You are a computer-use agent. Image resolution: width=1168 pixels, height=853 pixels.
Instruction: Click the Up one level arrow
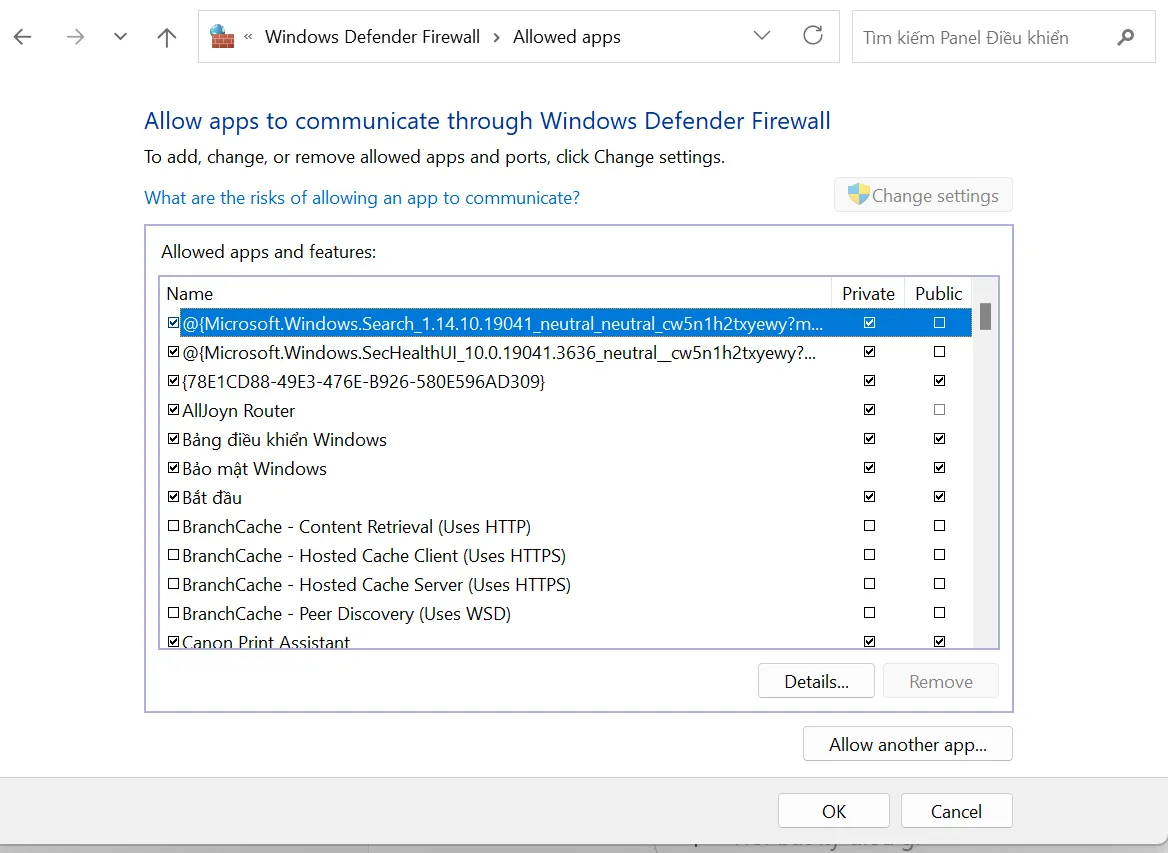(x=167, y=37)
